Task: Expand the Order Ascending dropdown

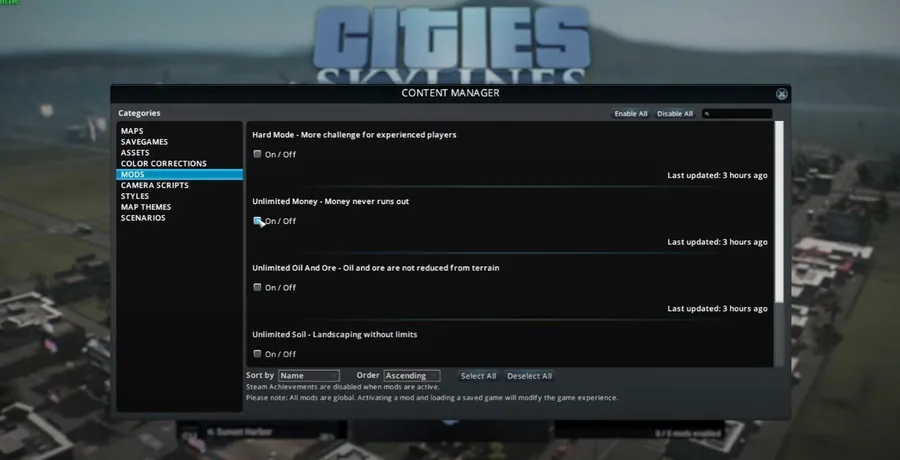Action: pos(412,376)
